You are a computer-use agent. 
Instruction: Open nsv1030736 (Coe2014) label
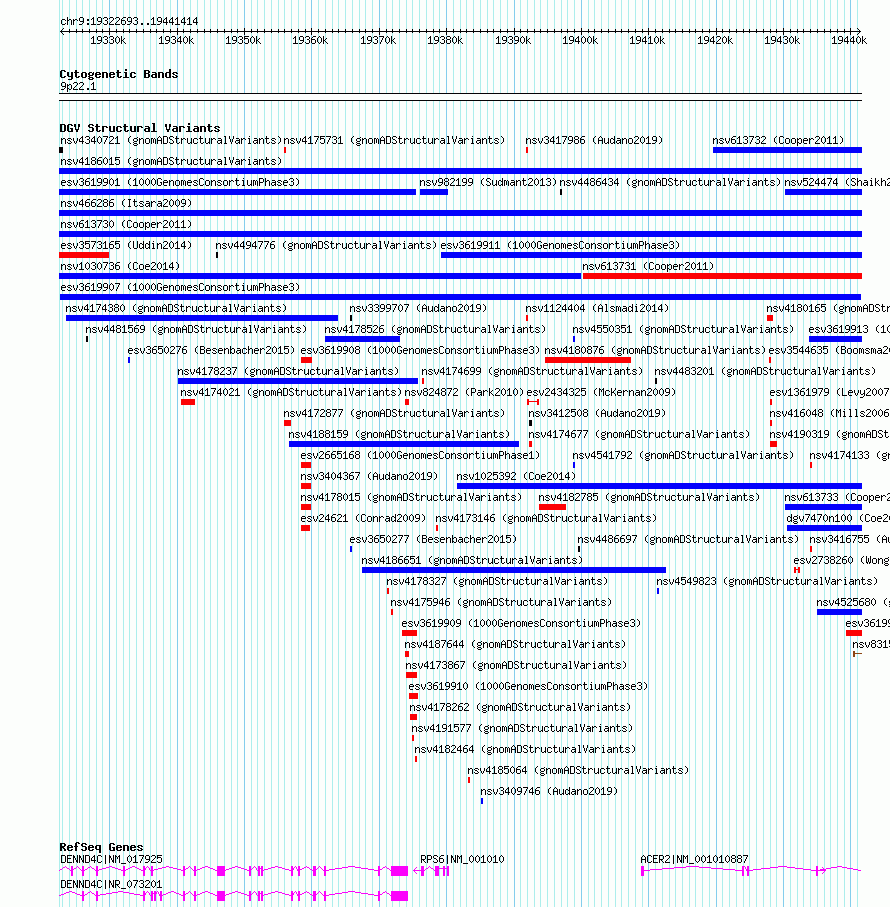pos(120,266)
